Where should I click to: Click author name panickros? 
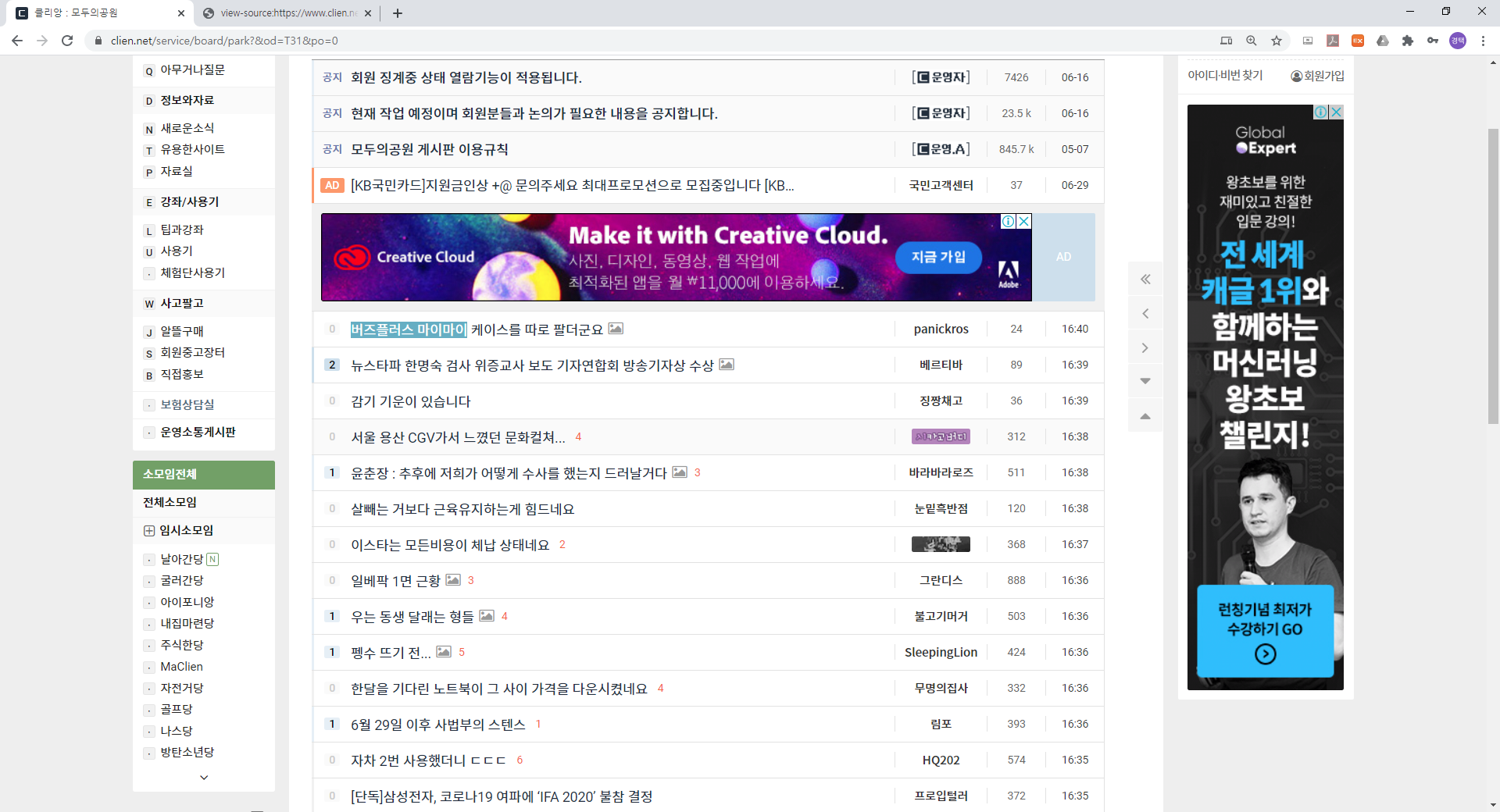(941, 329)
